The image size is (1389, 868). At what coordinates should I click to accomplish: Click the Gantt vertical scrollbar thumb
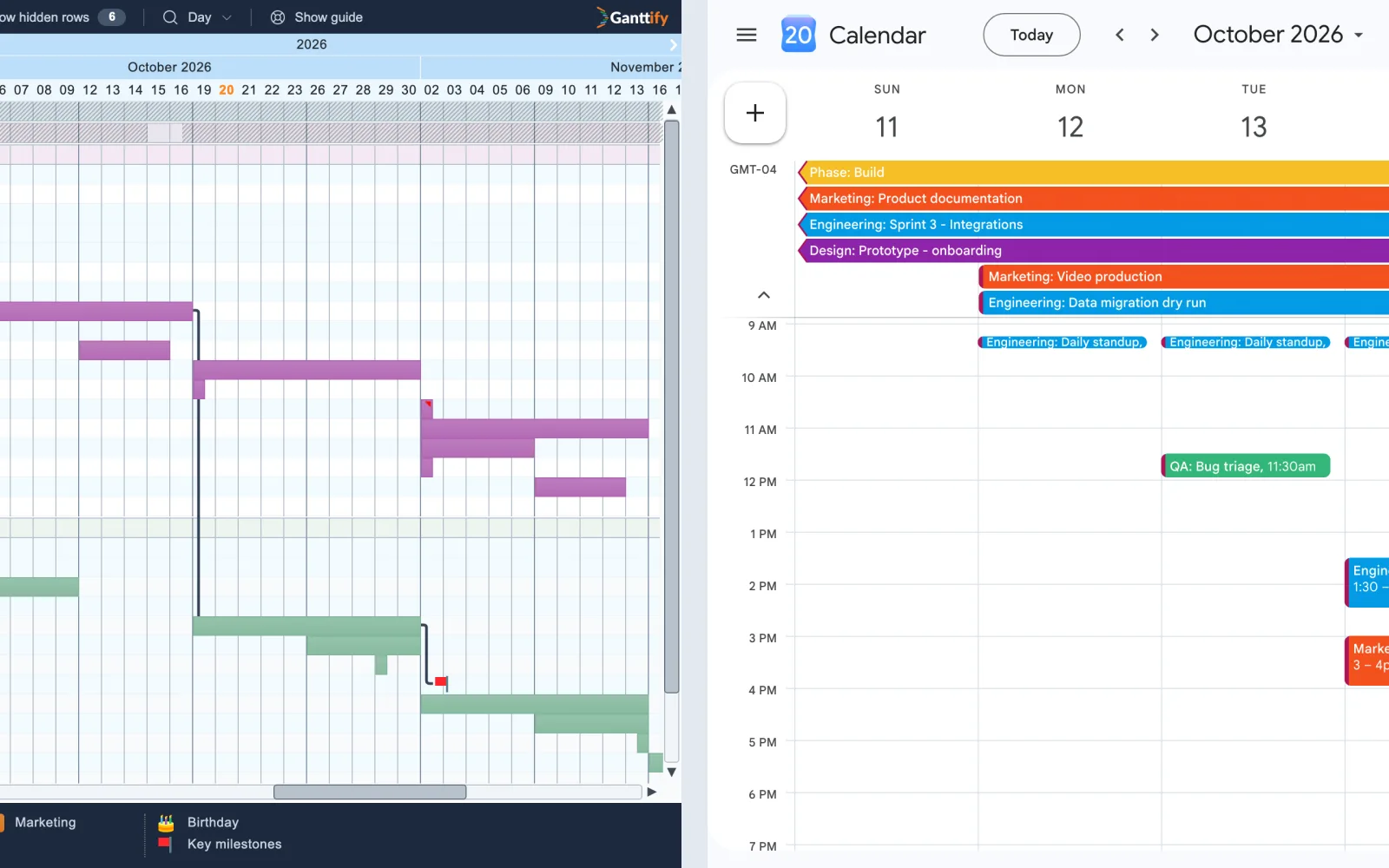(x=671, y=406)
